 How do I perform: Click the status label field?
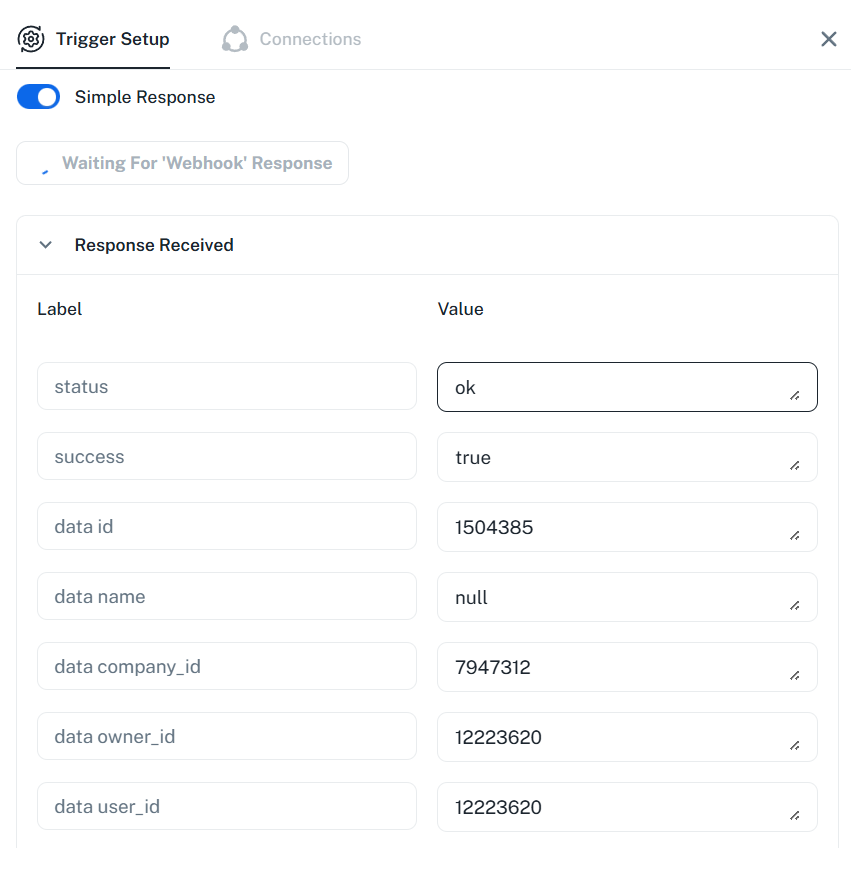[226, 386]
